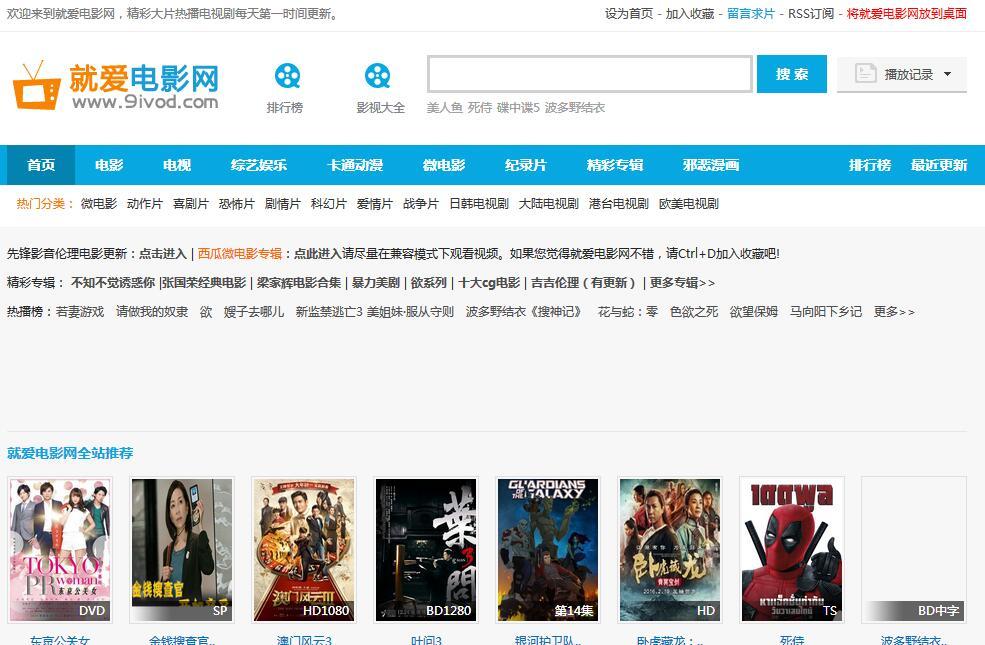Click the 设为首页 link

[x=629, y=14]
